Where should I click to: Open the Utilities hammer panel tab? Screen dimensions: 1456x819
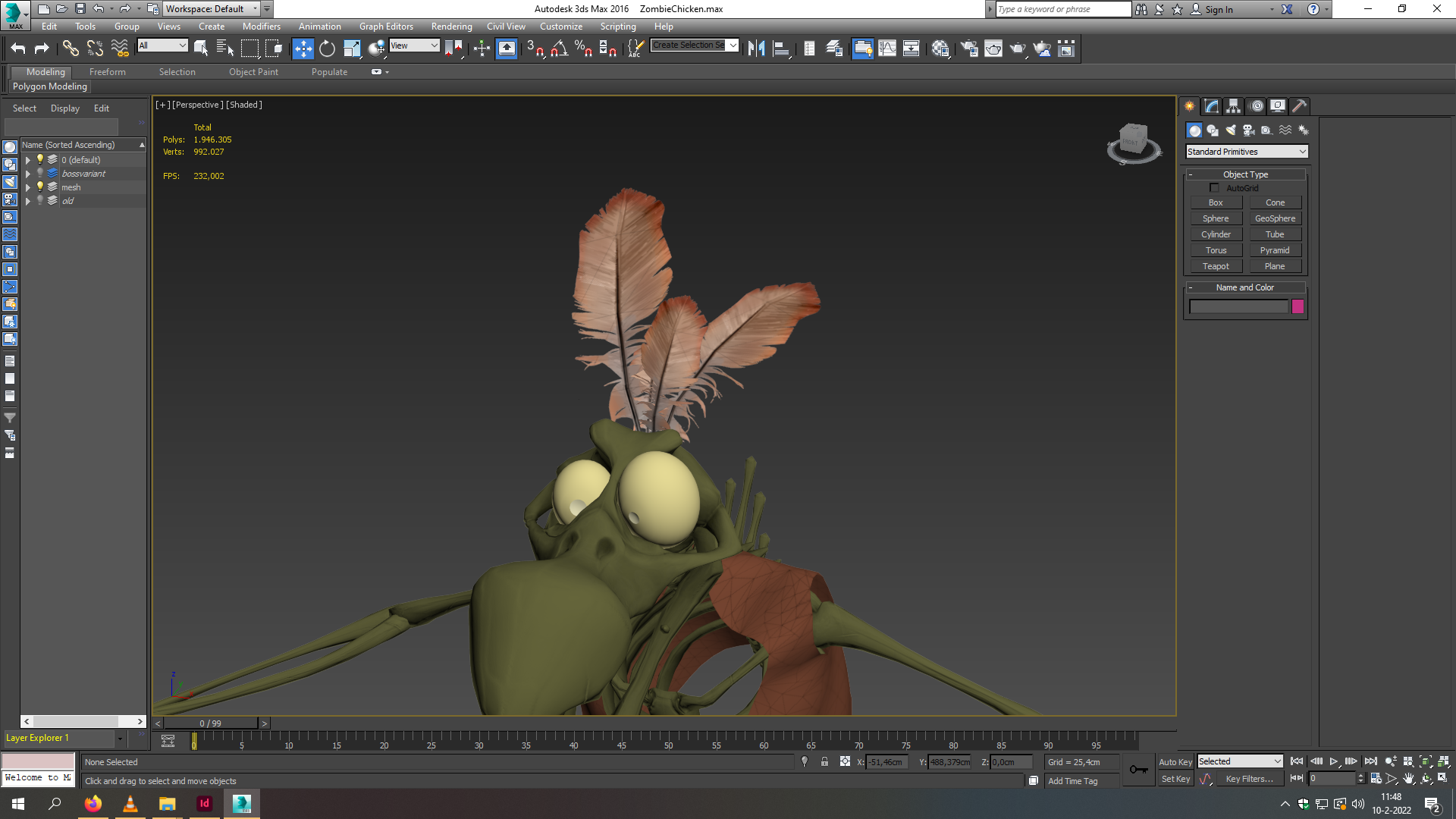point(1300,106)
